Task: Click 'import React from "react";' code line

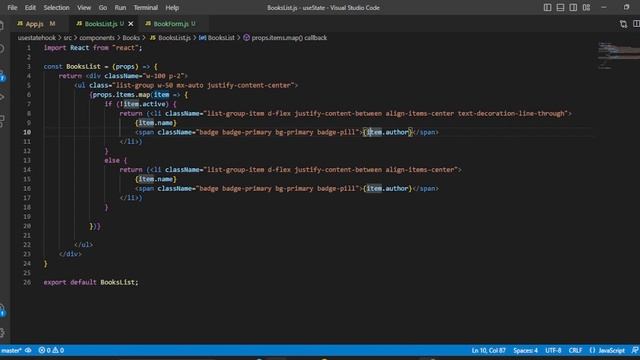Action: pos(93,48)
